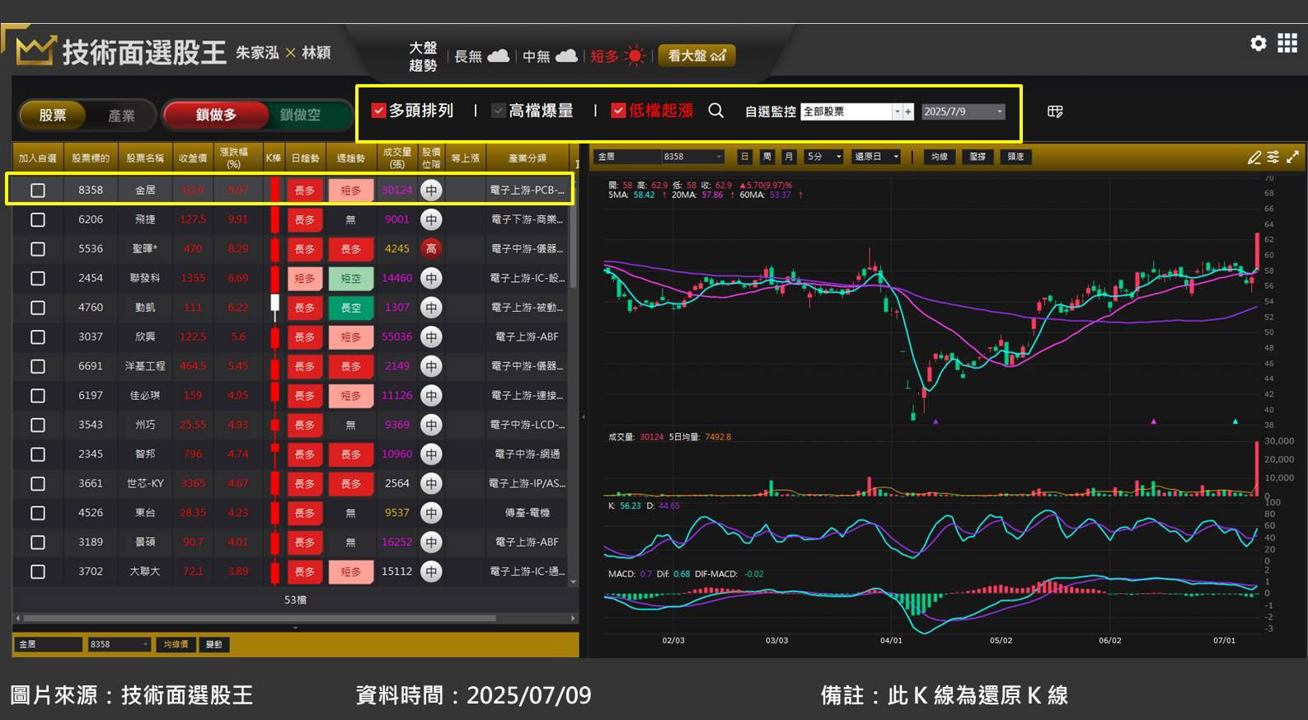Viewport: 1308px width, 720px height.
Task: Collapse the stock list splitter arrow
Action: click(583, 418)
